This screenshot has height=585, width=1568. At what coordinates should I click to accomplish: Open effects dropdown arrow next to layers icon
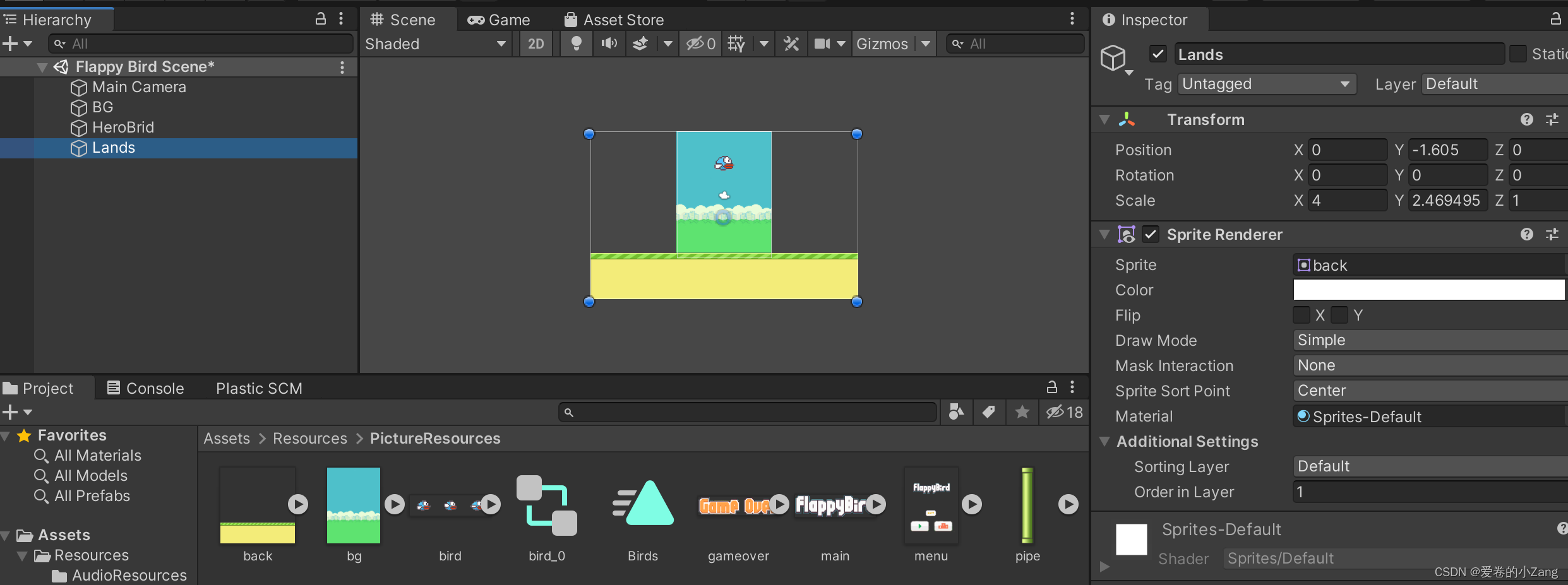(x=667, y=44)
